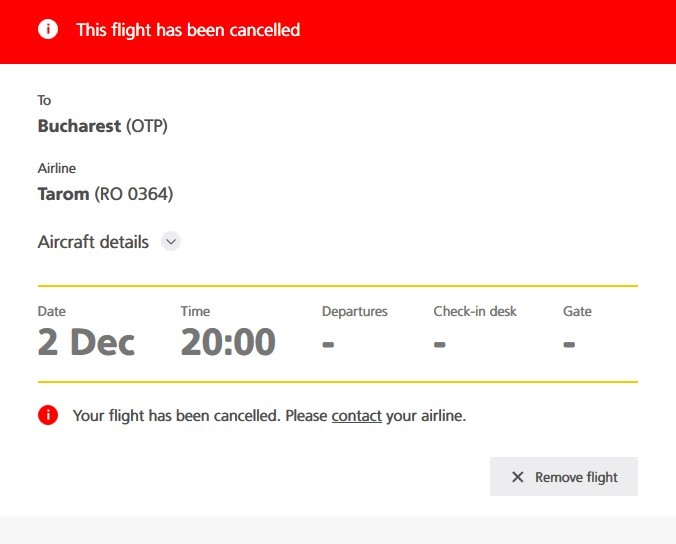Image resolution: width=676 pixels, height=544 pixels.
Task: Click the Departures dash value
Action: [x=328, y=344]
